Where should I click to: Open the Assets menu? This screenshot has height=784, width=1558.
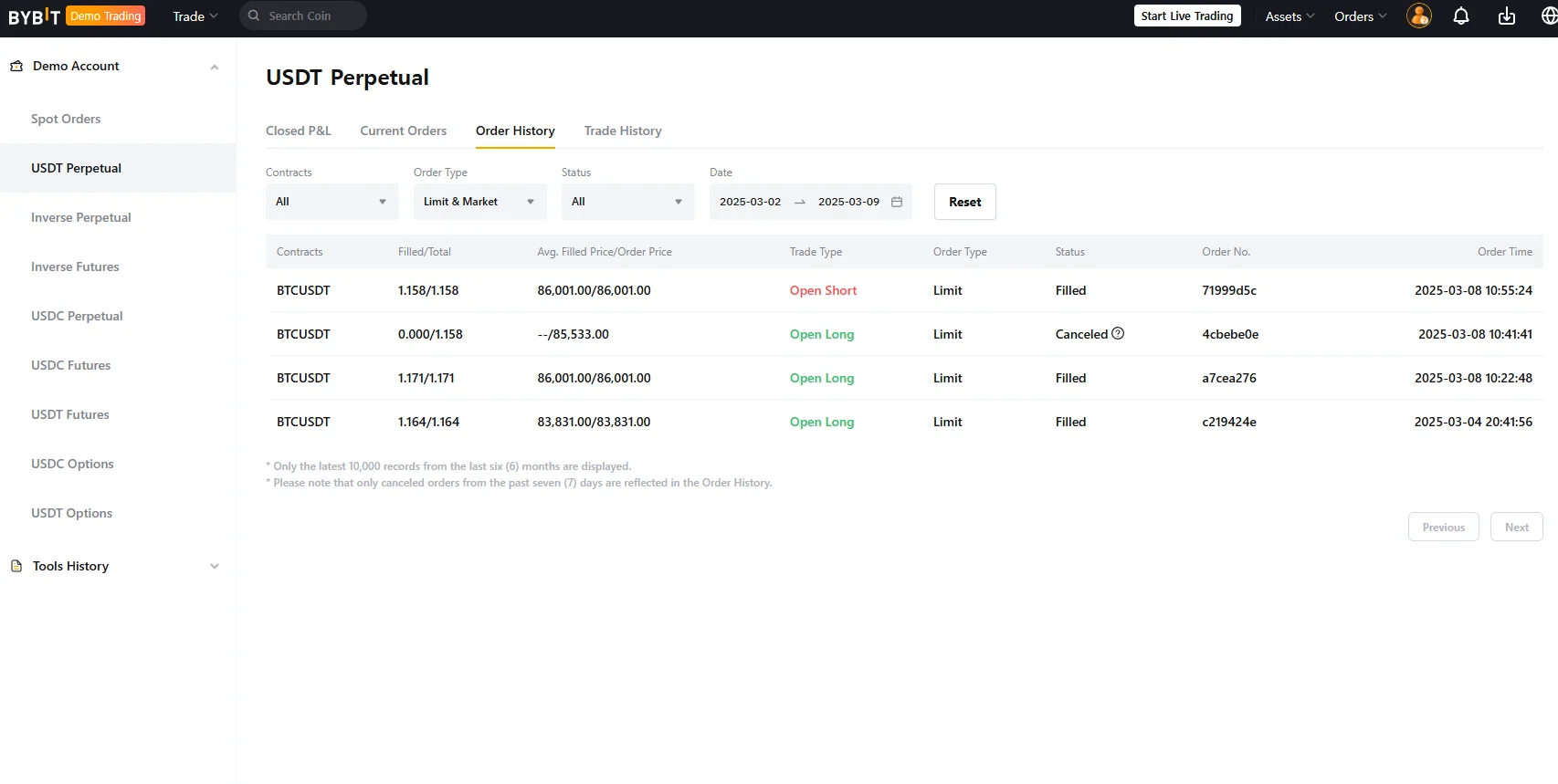coord(1289,16)
